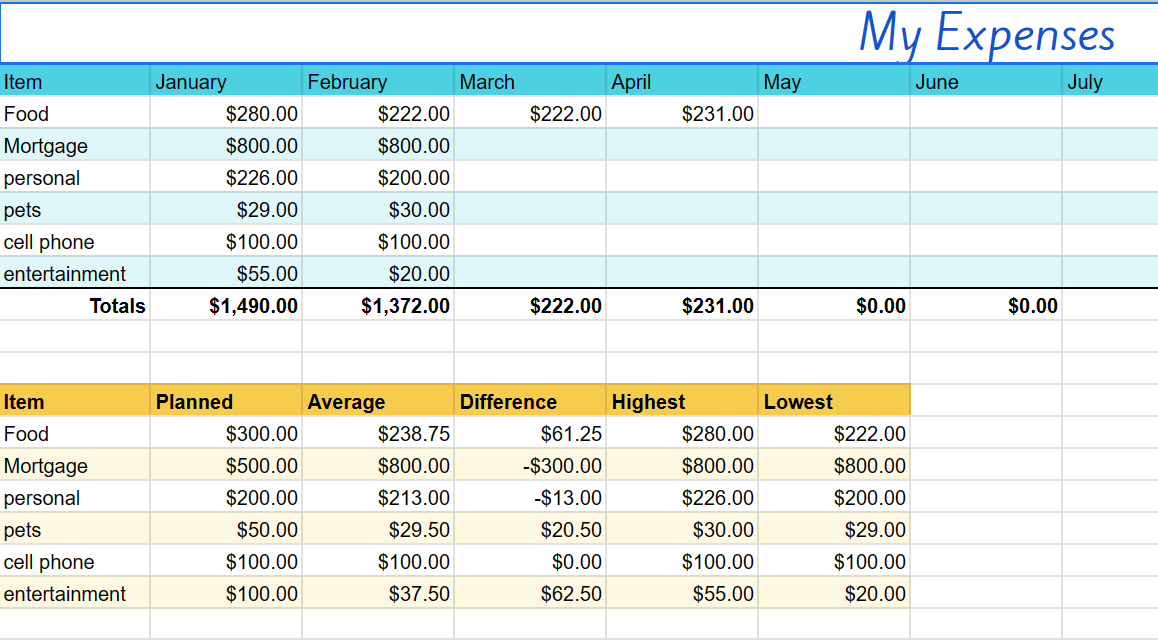The width and height of the screenshot is (1158, 640).
Task: Click the January column header
Action: click(x=226, y=81)
